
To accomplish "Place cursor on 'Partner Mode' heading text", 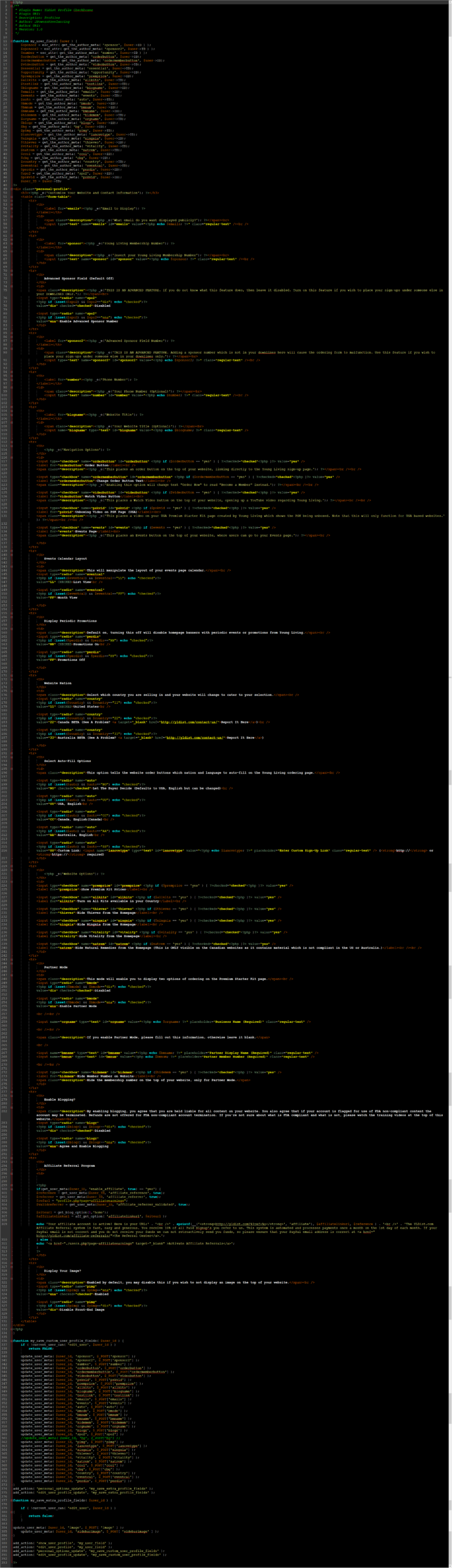I will (x=56, y=967).
